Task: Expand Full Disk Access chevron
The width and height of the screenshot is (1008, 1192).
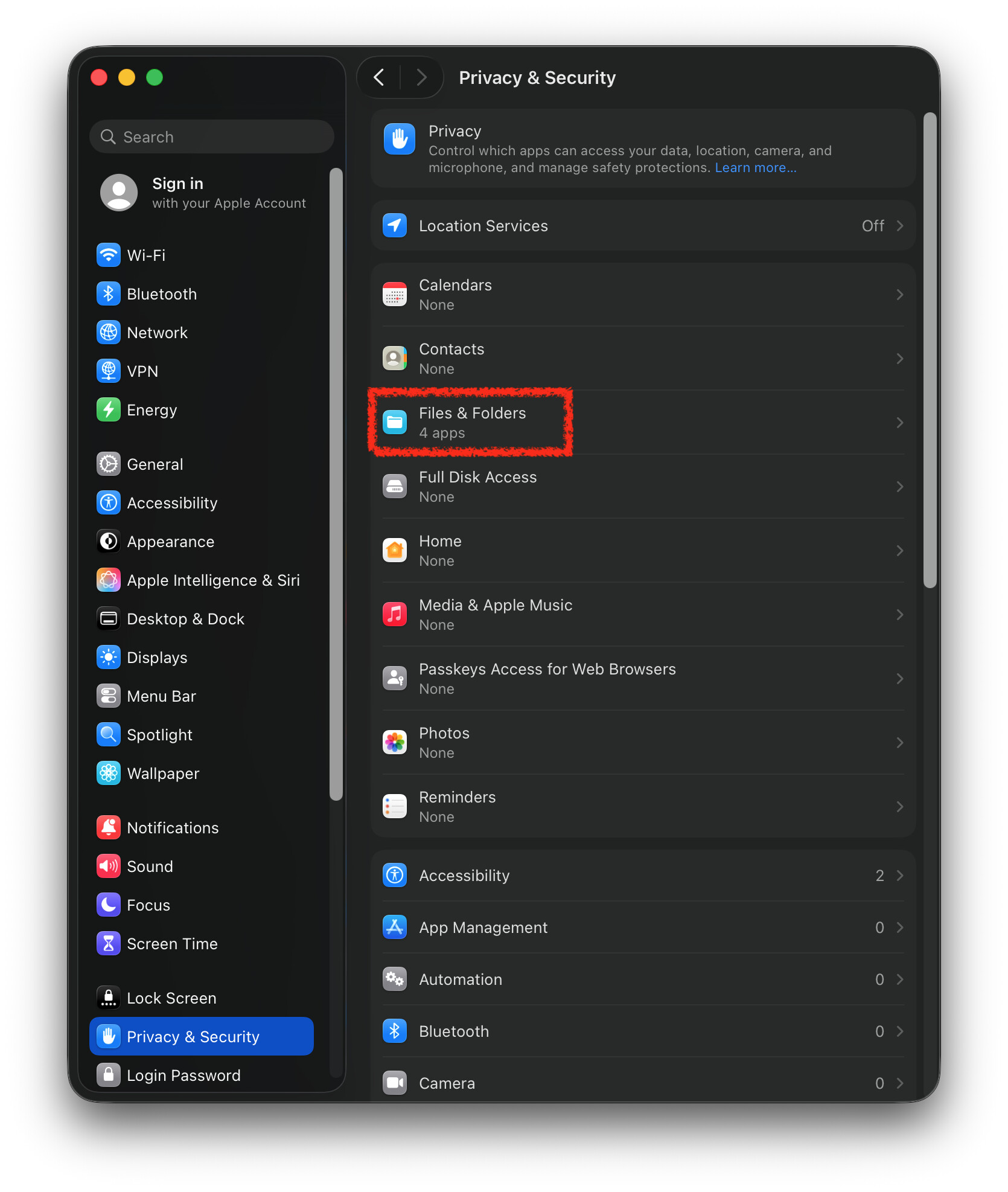Action: click(x=899, y=486)
